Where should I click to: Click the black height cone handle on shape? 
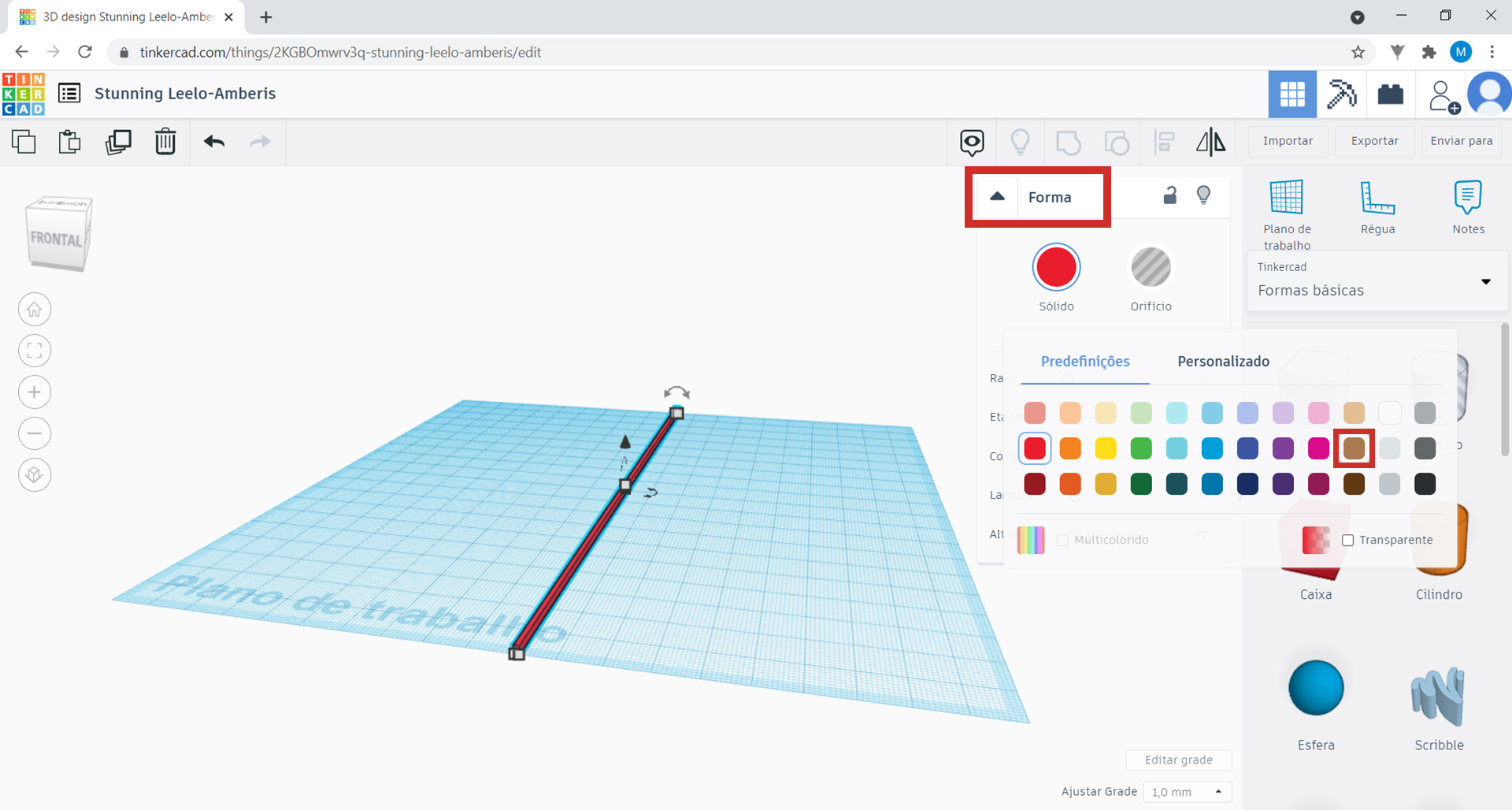tap(625, 441)
